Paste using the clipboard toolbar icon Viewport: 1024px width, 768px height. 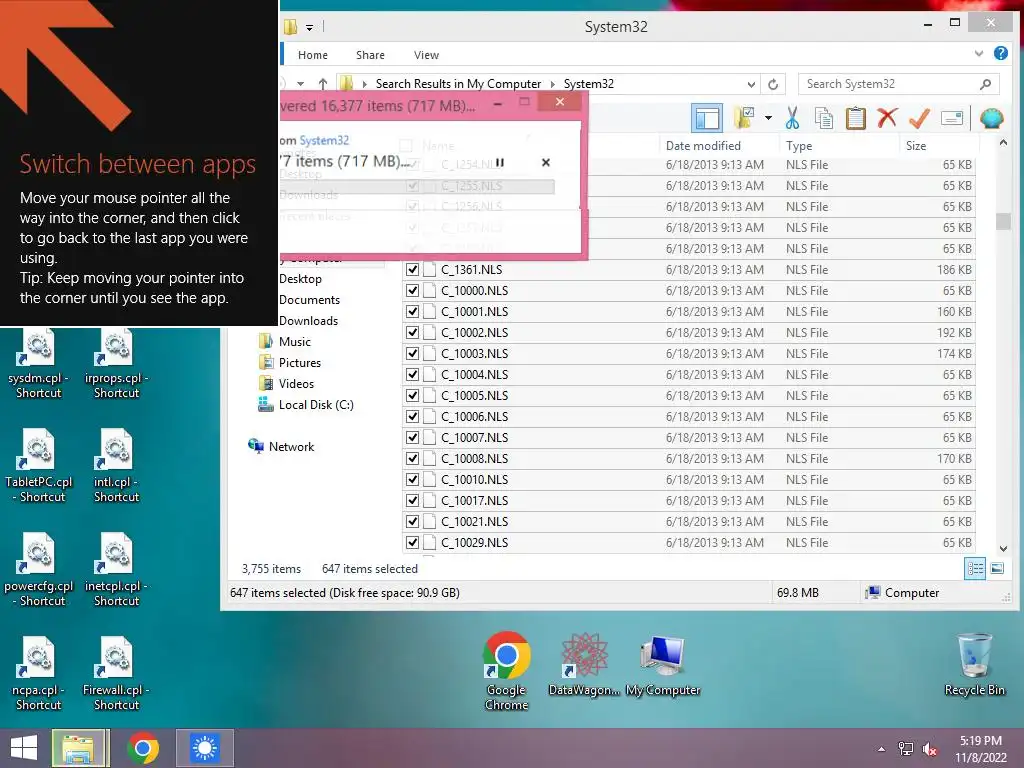(x=856, y=118)
